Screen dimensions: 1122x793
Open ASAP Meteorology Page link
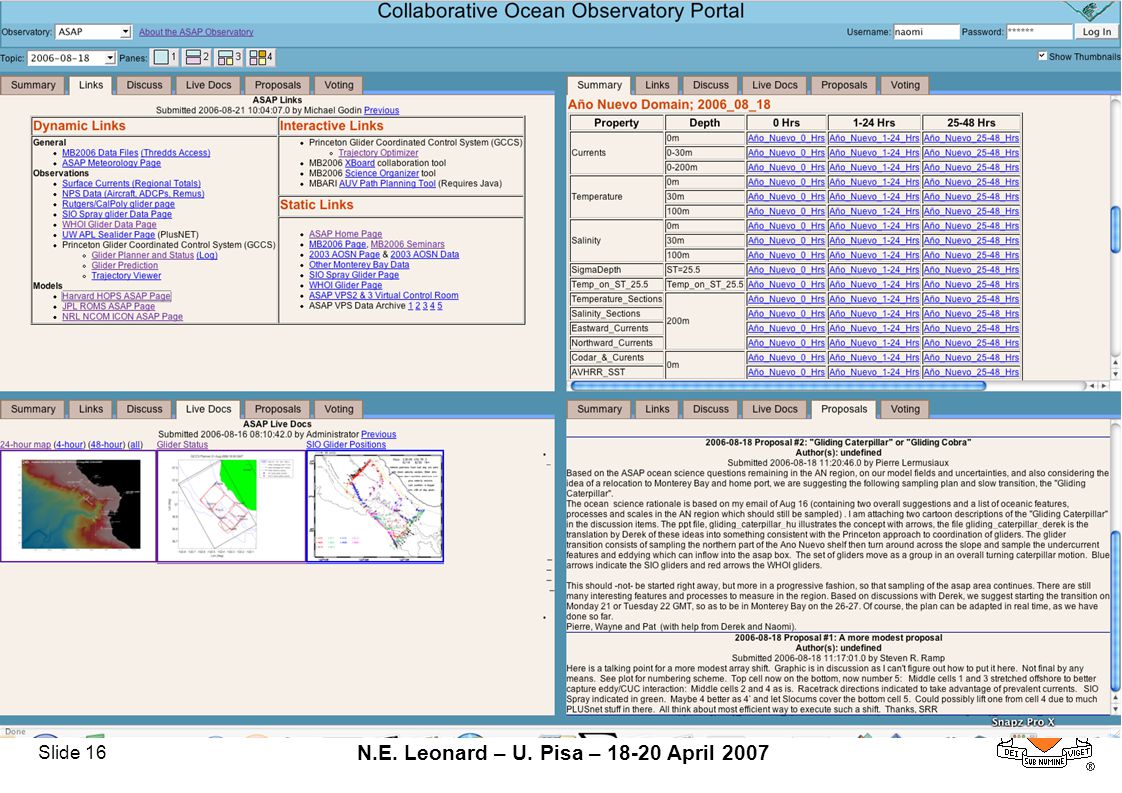point(111,163)
